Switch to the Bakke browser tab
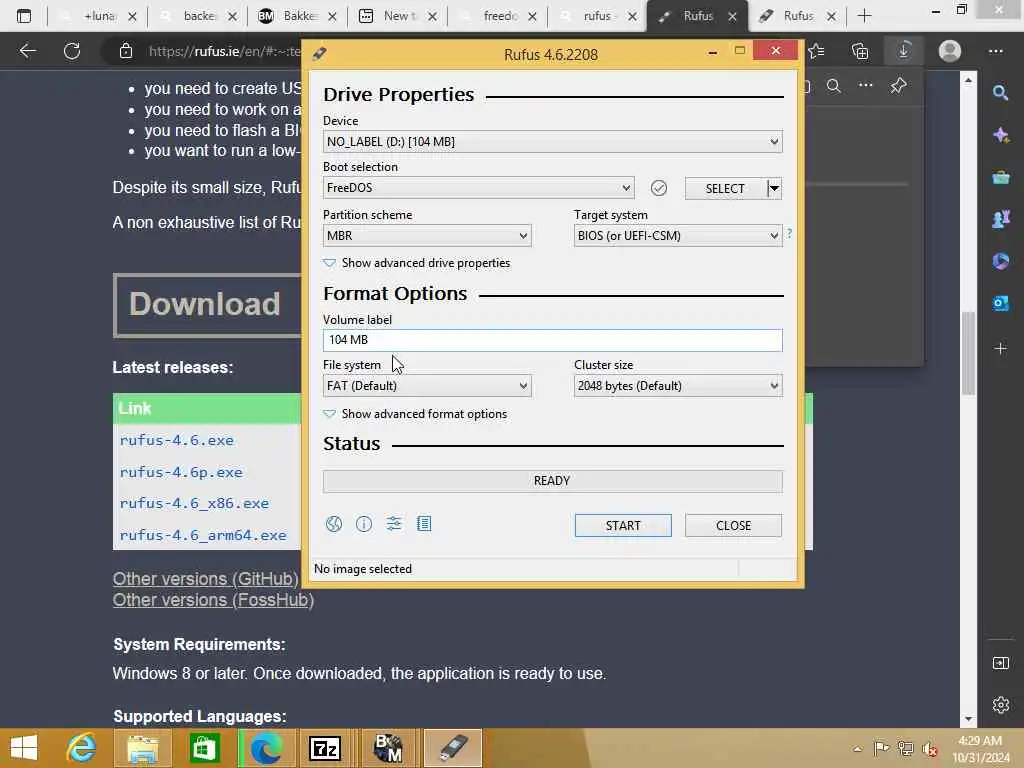This screenshot has height=768, width=1024. [x=298, y=16]
